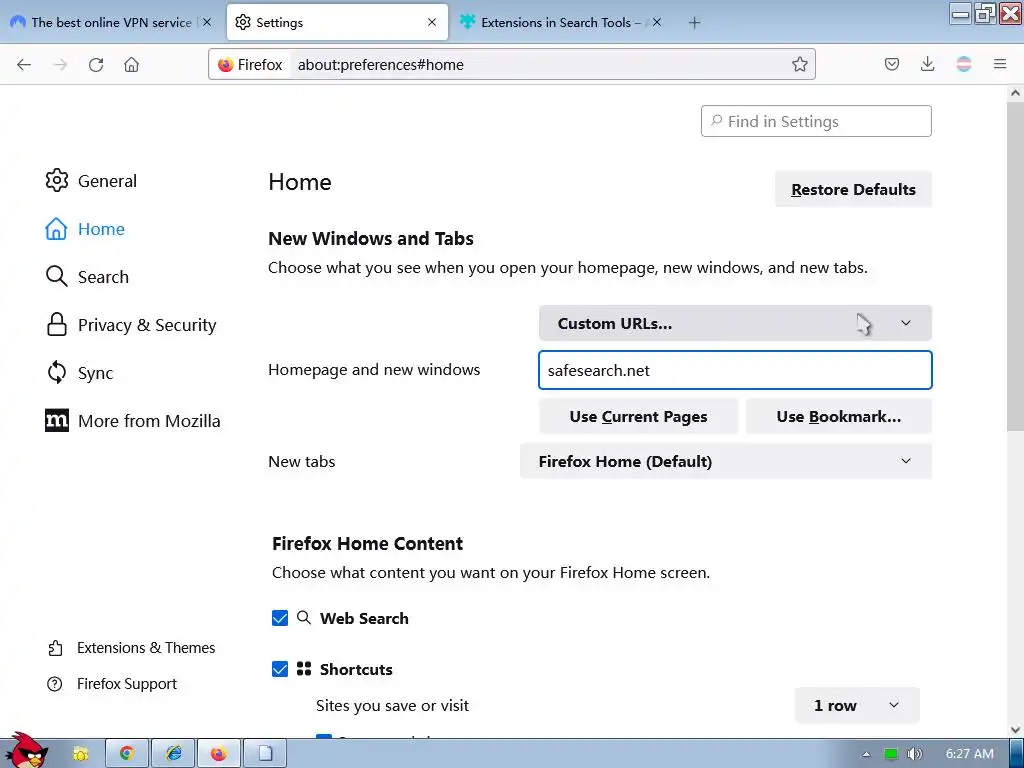Open the home page icon in toolbar
The image size is (1024, 768).
131,64
